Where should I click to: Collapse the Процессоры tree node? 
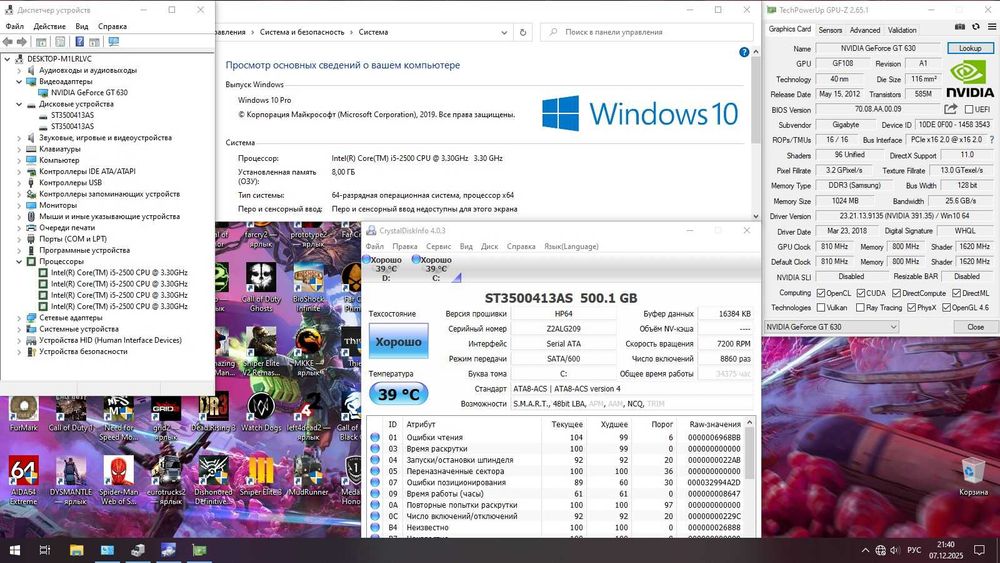click(x=19, y=261)
